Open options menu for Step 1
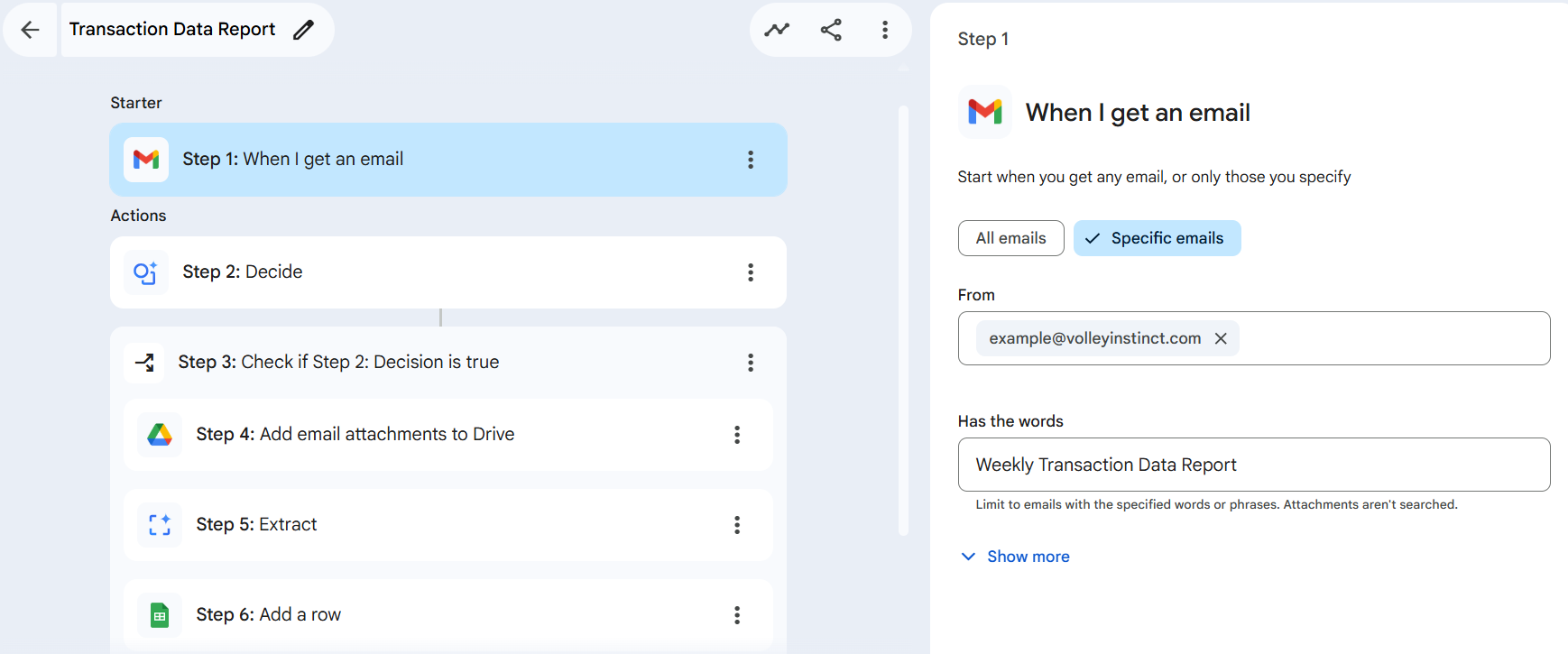This screenshot has width=1568, height=654. pyautogui.click(x=751, y=160)
